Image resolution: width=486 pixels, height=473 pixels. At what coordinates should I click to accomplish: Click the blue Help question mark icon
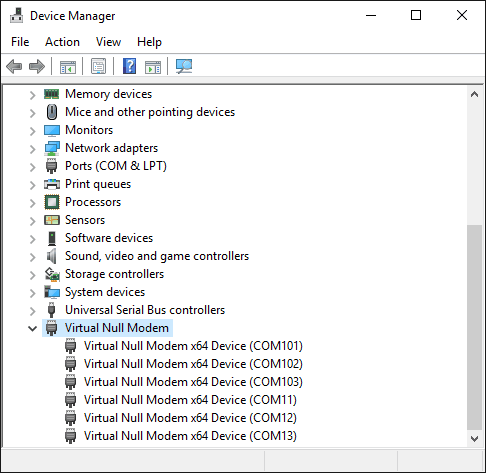(129, 66)
